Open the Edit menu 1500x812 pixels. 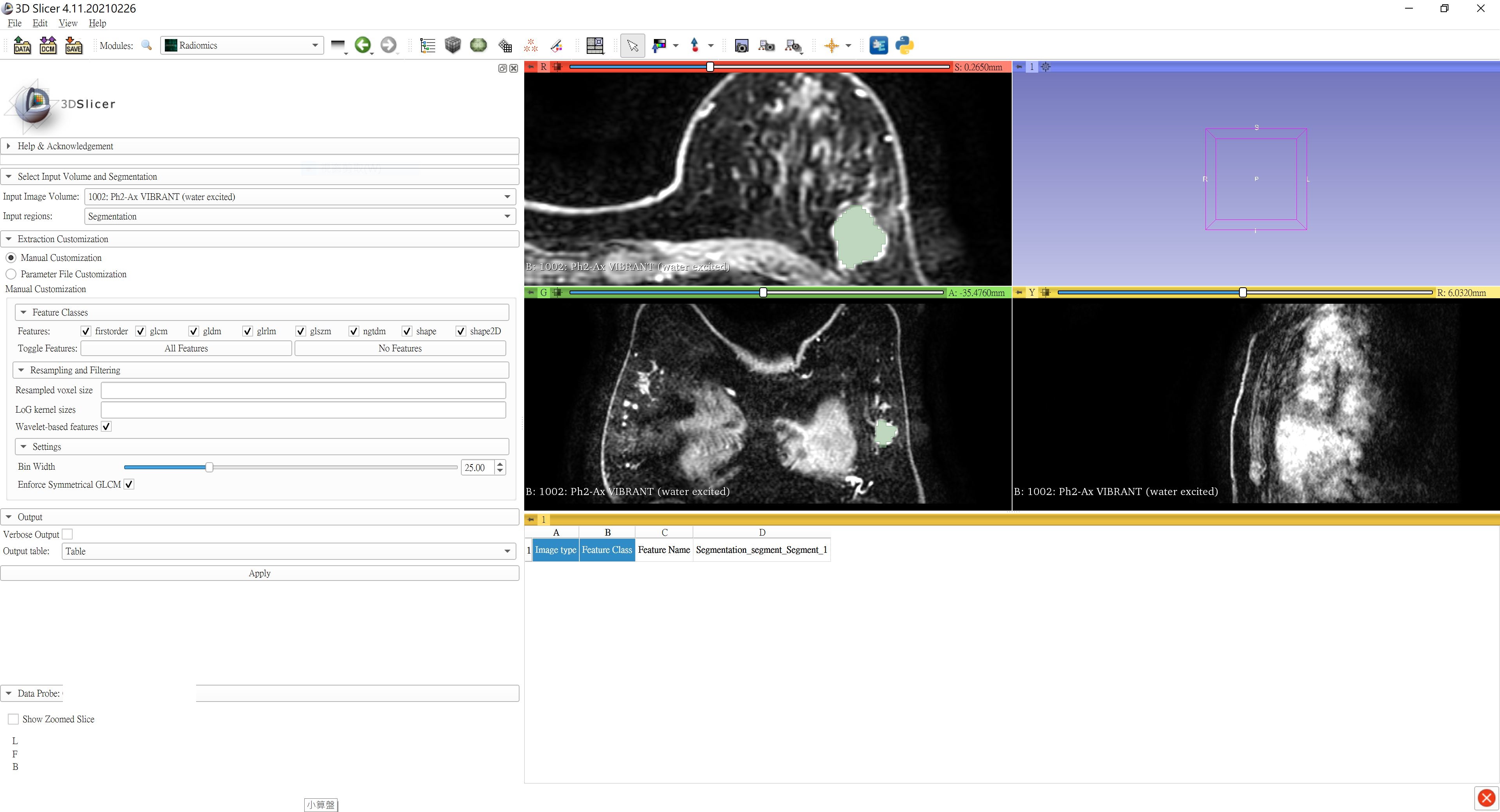[x=39, y=23]
